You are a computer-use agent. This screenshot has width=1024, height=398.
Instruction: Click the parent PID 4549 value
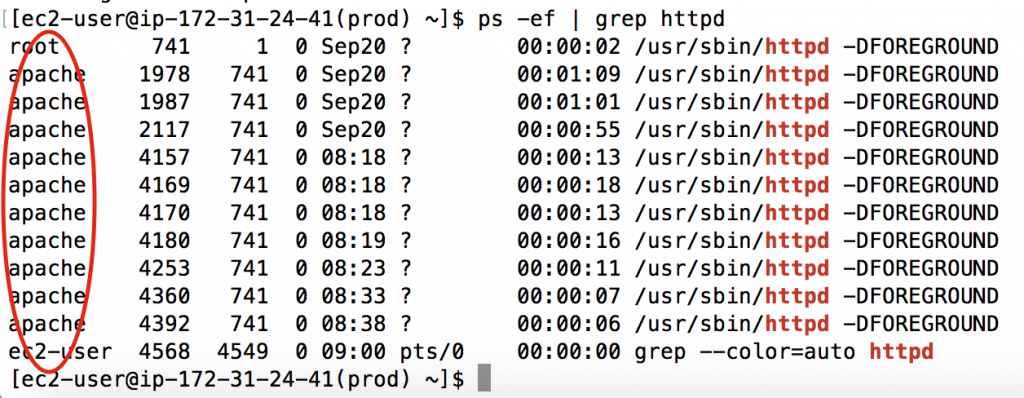pyautogui.click(x=242, y=352)
